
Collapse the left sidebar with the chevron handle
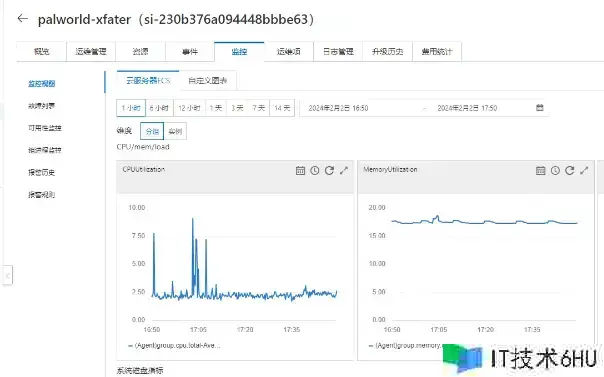(8, 275)
